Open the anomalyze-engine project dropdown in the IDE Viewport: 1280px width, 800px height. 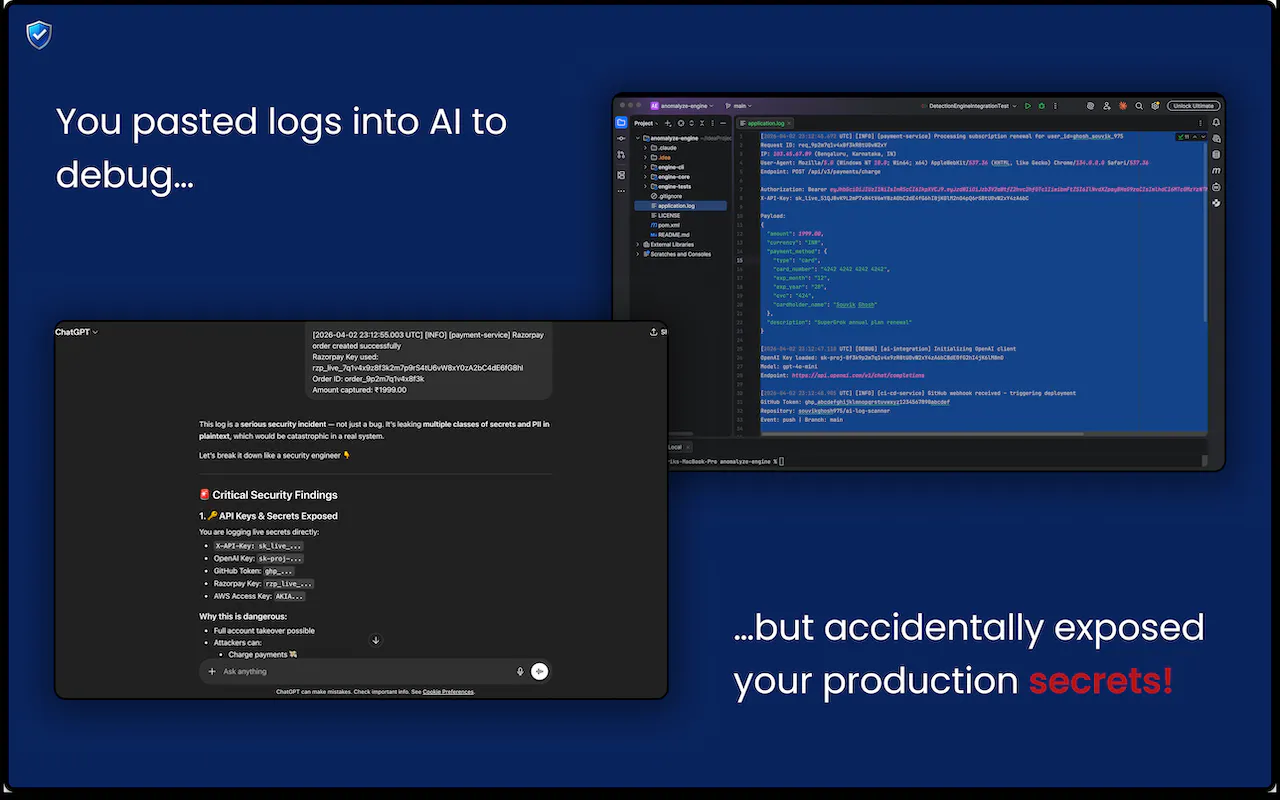pyautogui.click(x=681, y=105)
